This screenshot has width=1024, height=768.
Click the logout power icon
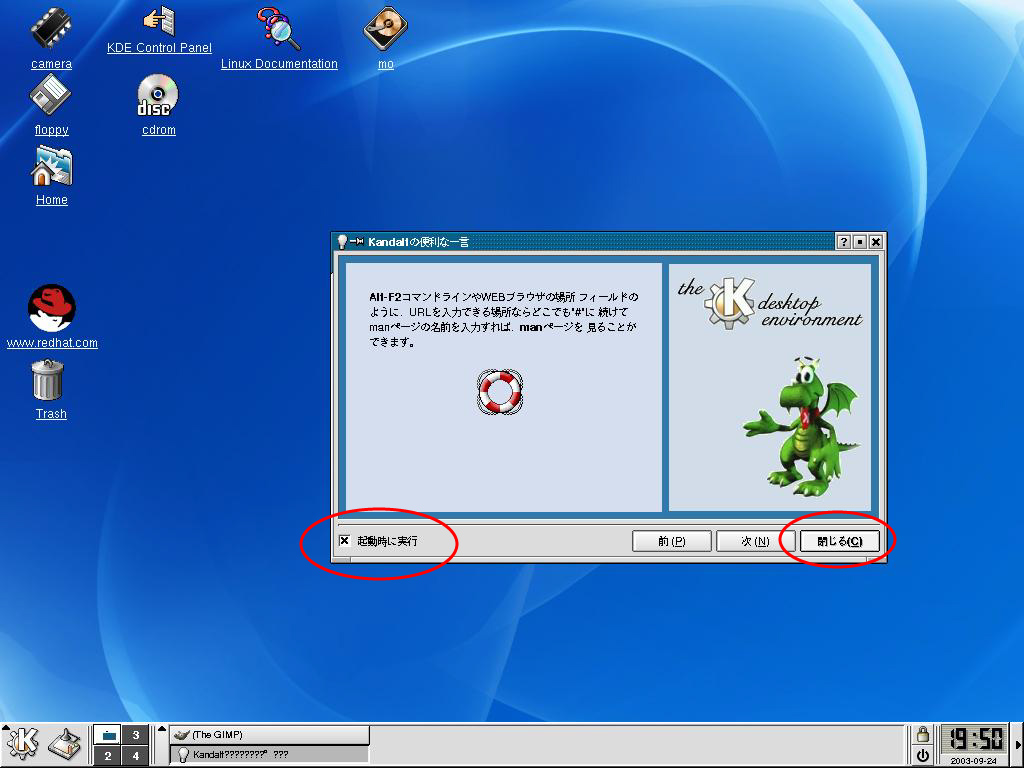click(922, 756)
